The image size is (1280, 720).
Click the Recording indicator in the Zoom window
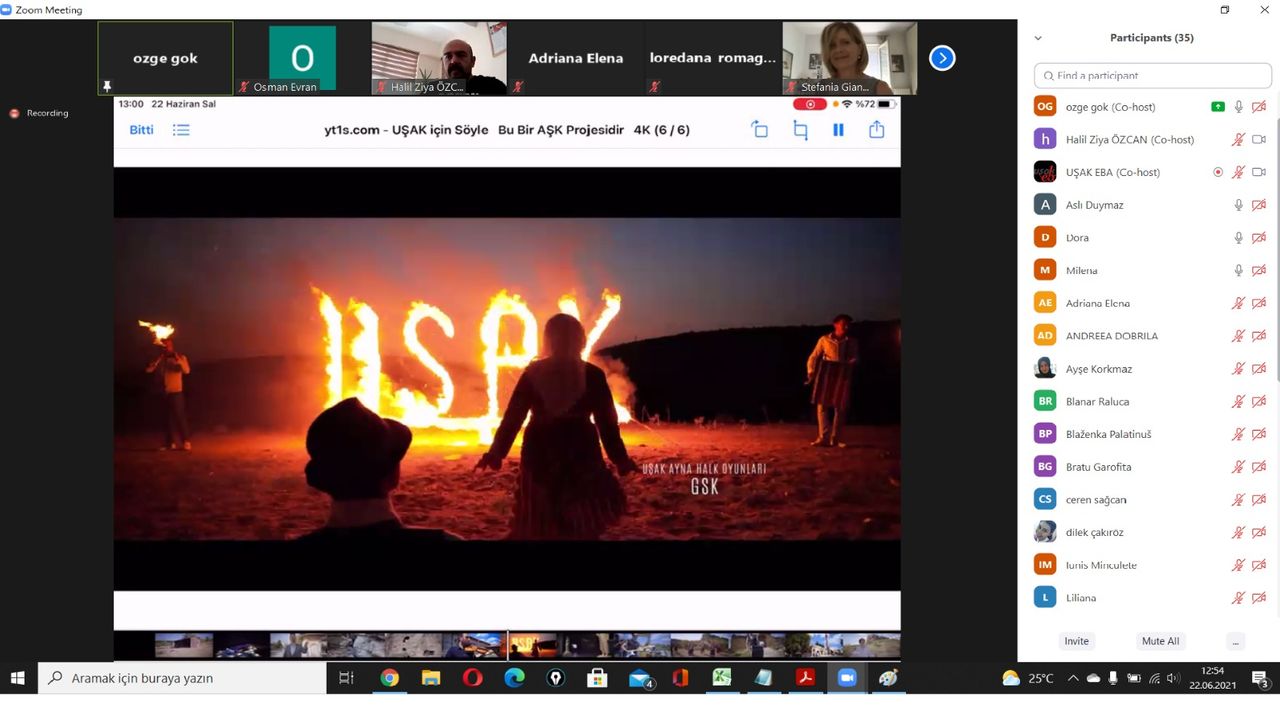click(x=39, y=113)
